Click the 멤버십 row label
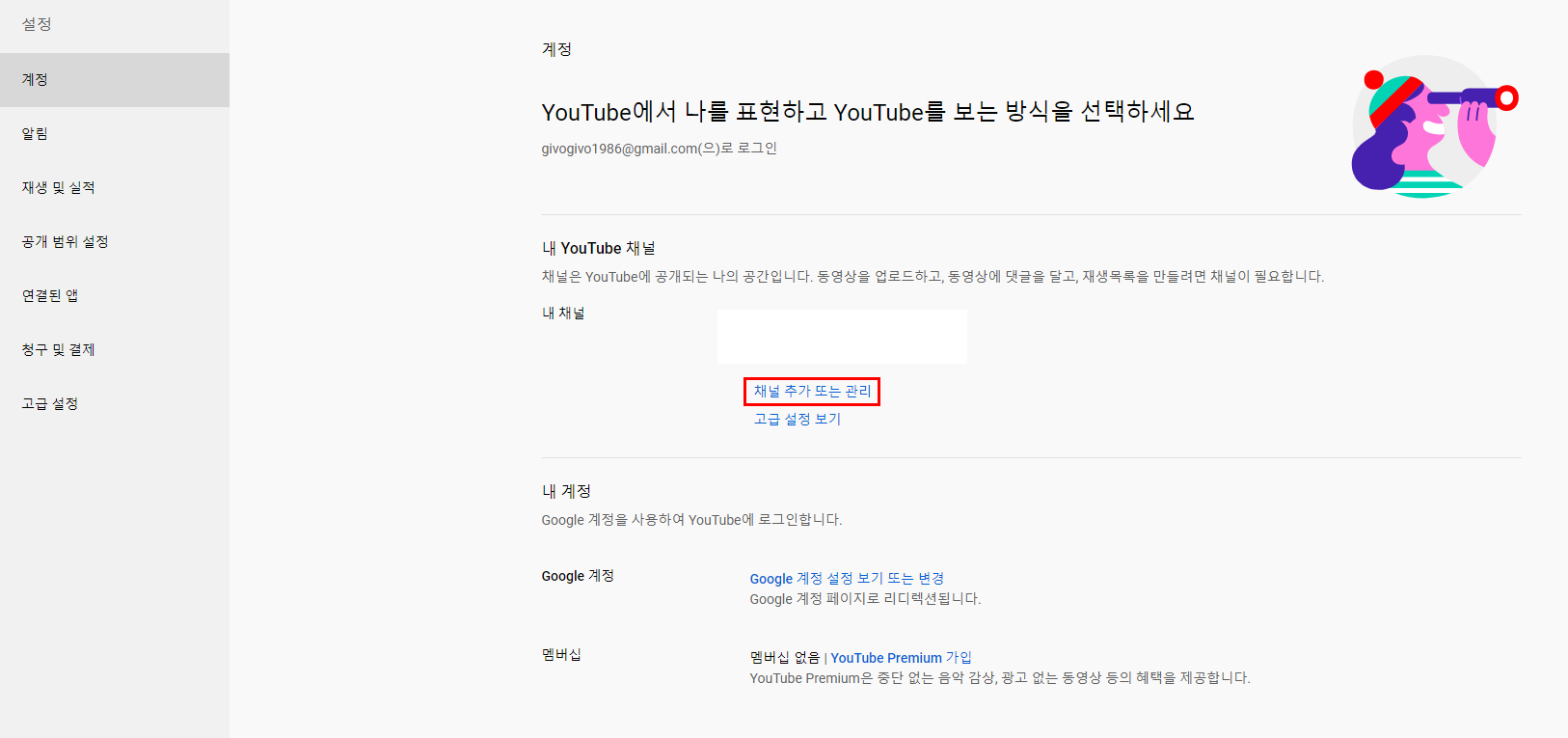The height and width of the screenshot is (738, 1568). tap(561, 655)
